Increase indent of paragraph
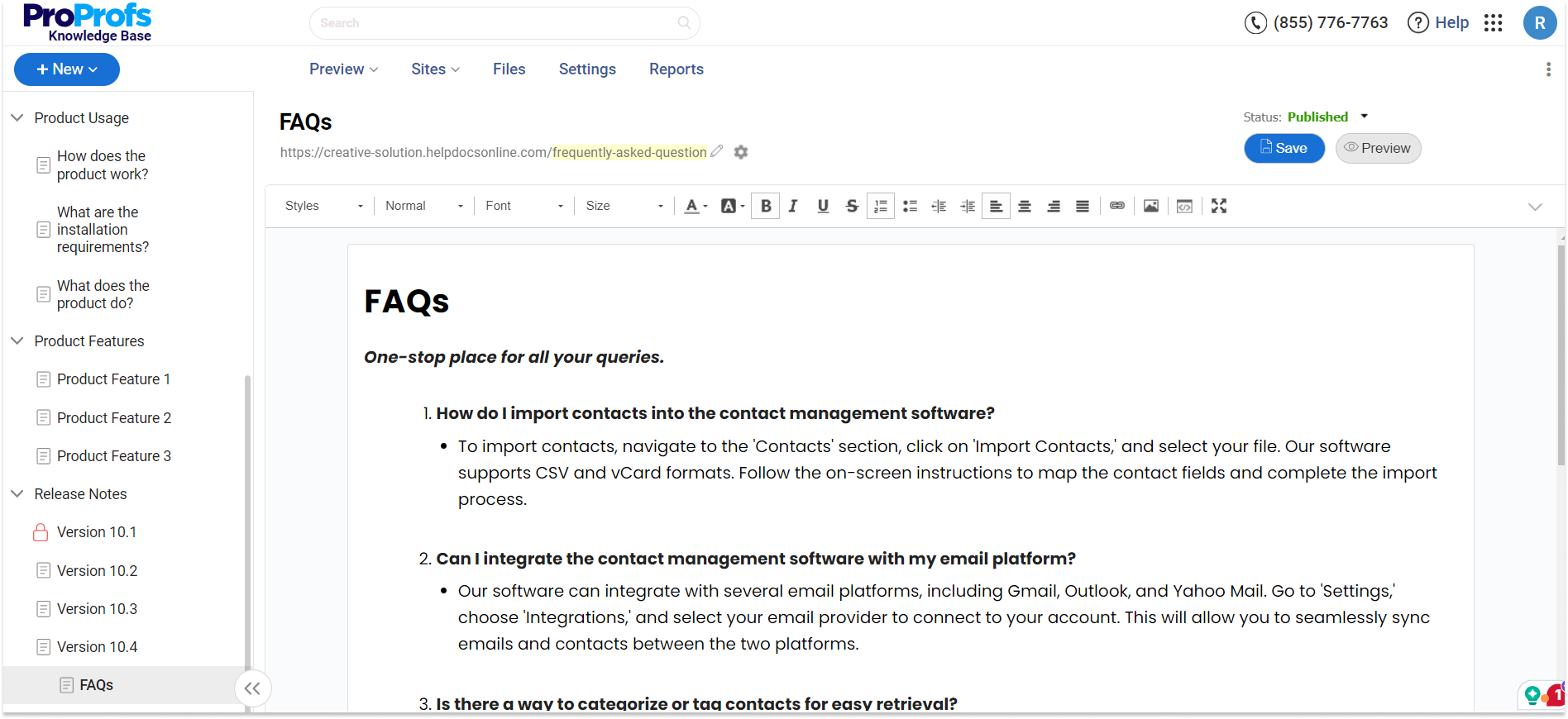 [968, 206]
